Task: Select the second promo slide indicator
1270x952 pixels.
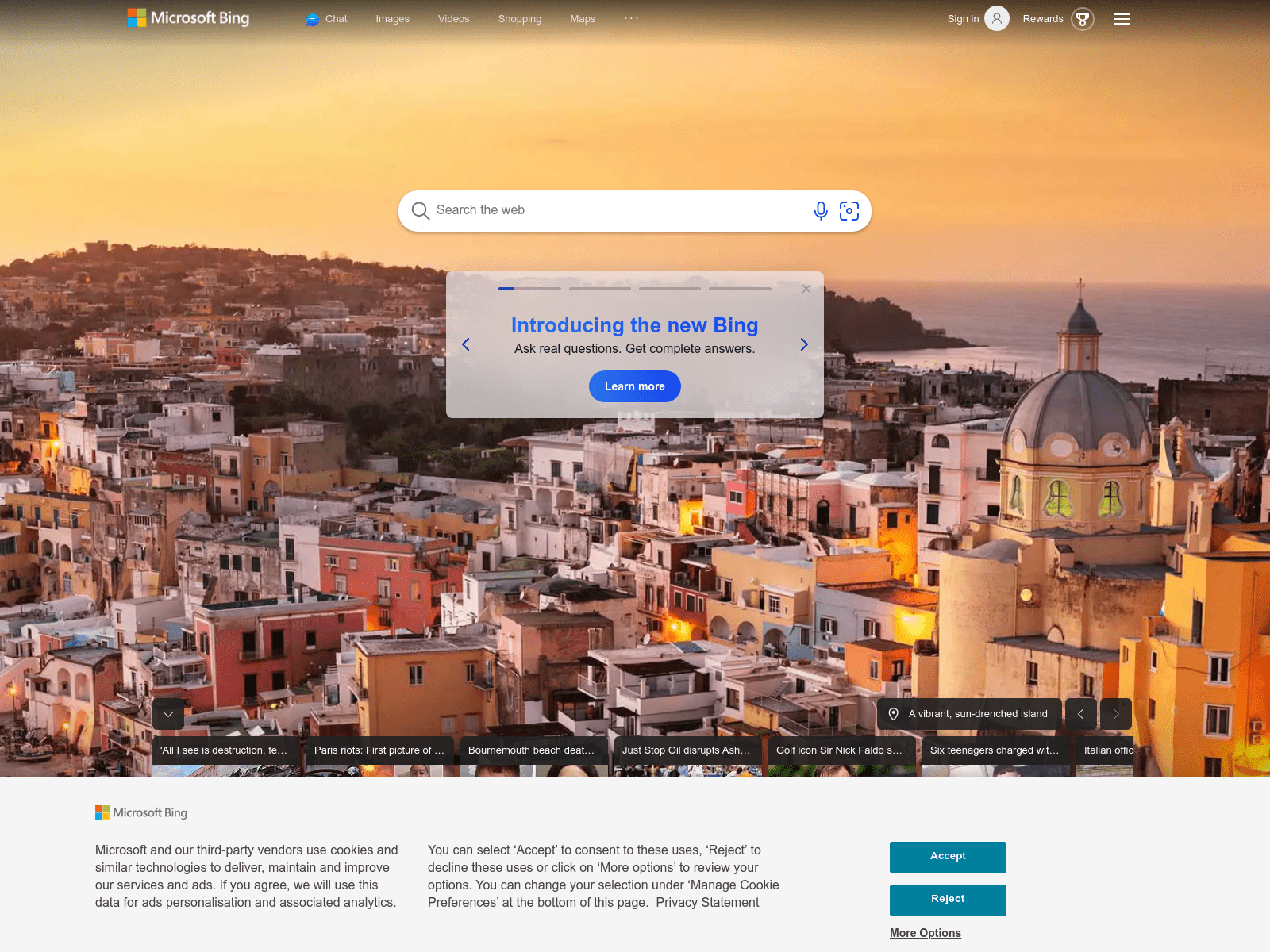Action: click(x=600, y=289)
